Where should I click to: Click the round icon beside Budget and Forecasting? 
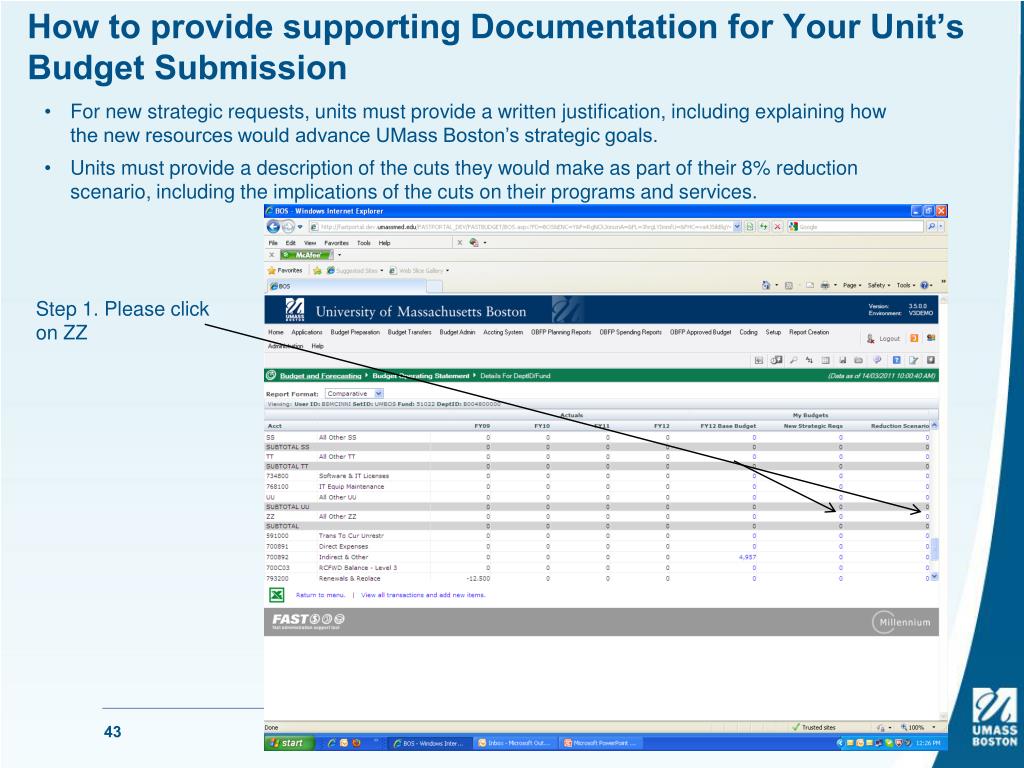[x=271, y=376]
